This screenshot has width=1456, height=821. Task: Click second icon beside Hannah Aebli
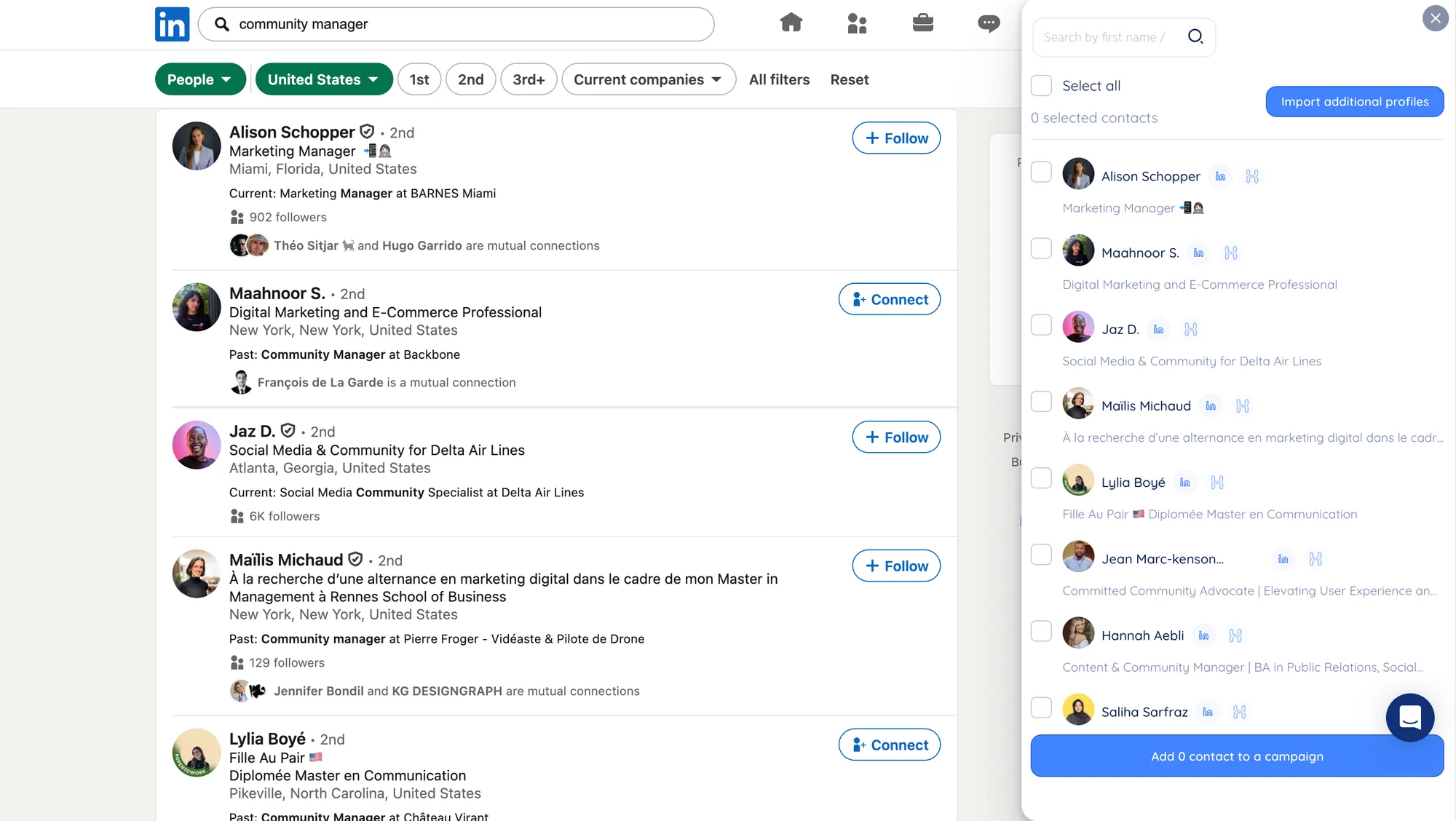click(x=1235, y=635)
